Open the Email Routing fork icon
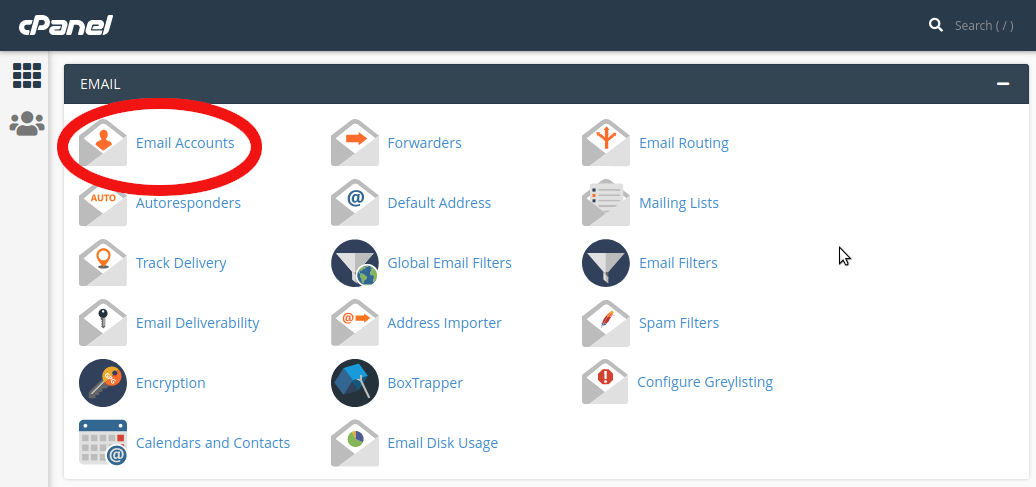1036x487 pixels. point(606,143)
